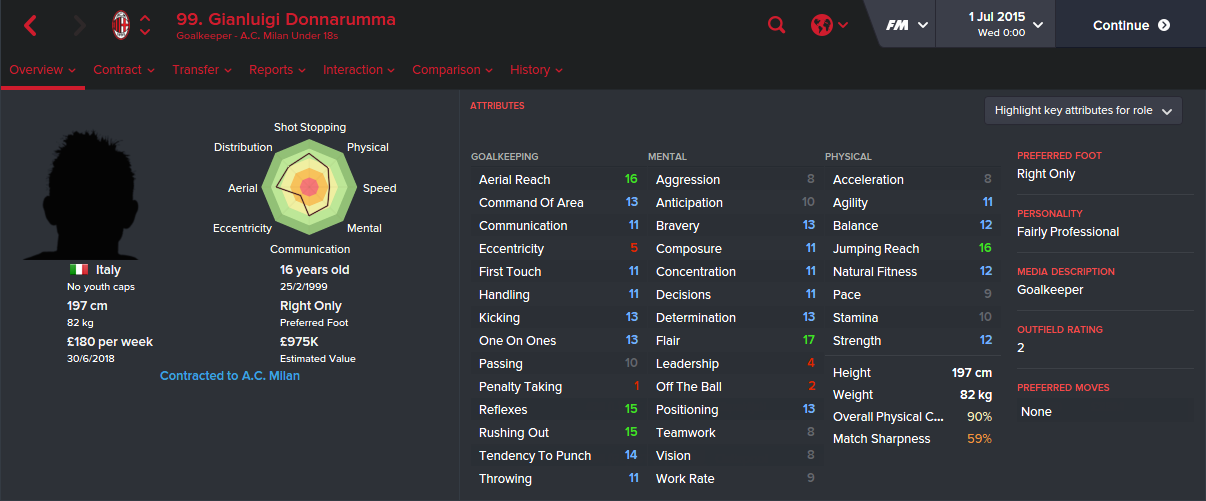Go to next player with down chevron
The width and height of the screenshot is (1206, 501).
point(146,33)
